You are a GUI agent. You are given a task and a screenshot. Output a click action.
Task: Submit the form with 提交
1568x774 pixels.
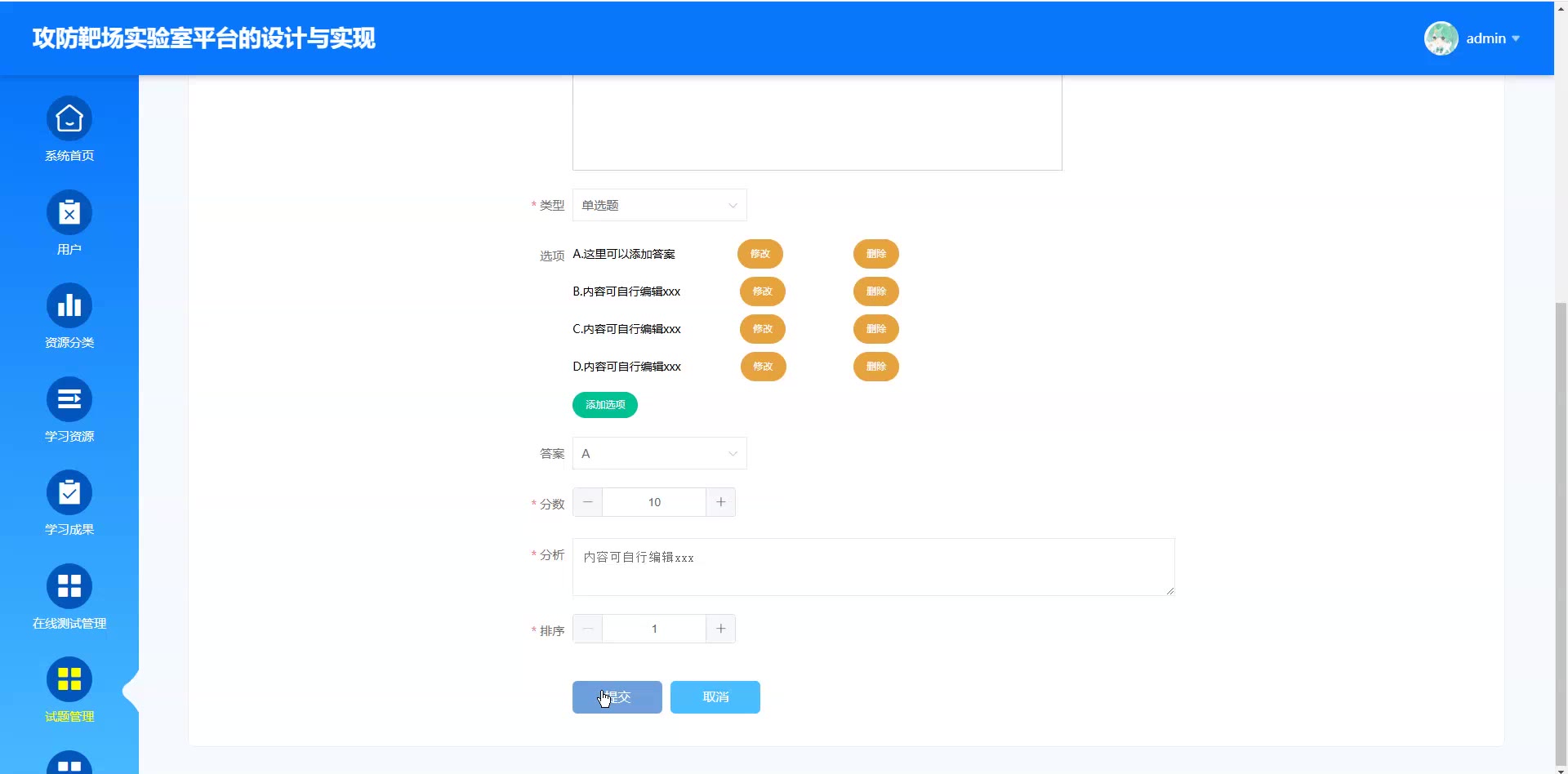(x=617, y=697)
